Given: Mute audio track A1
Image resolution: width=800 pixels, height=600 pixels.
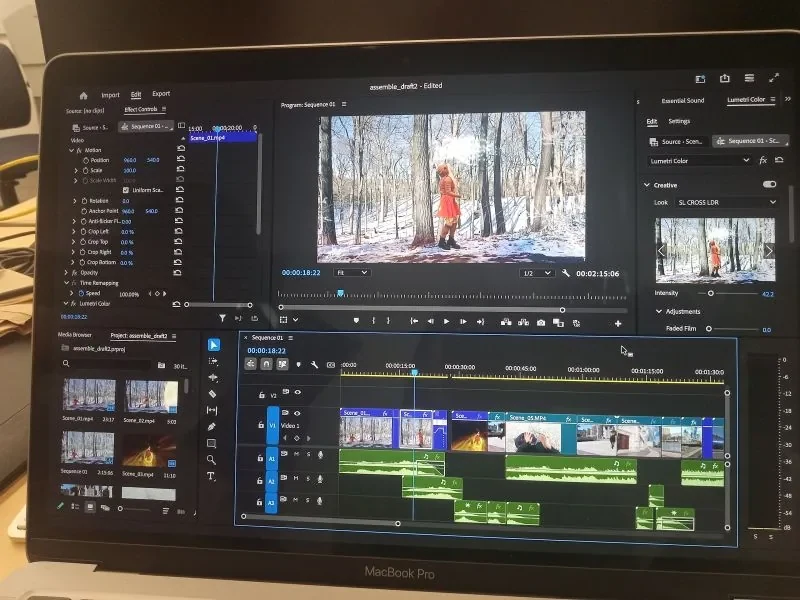Looking at the screenshot, I should coord(296,454).
